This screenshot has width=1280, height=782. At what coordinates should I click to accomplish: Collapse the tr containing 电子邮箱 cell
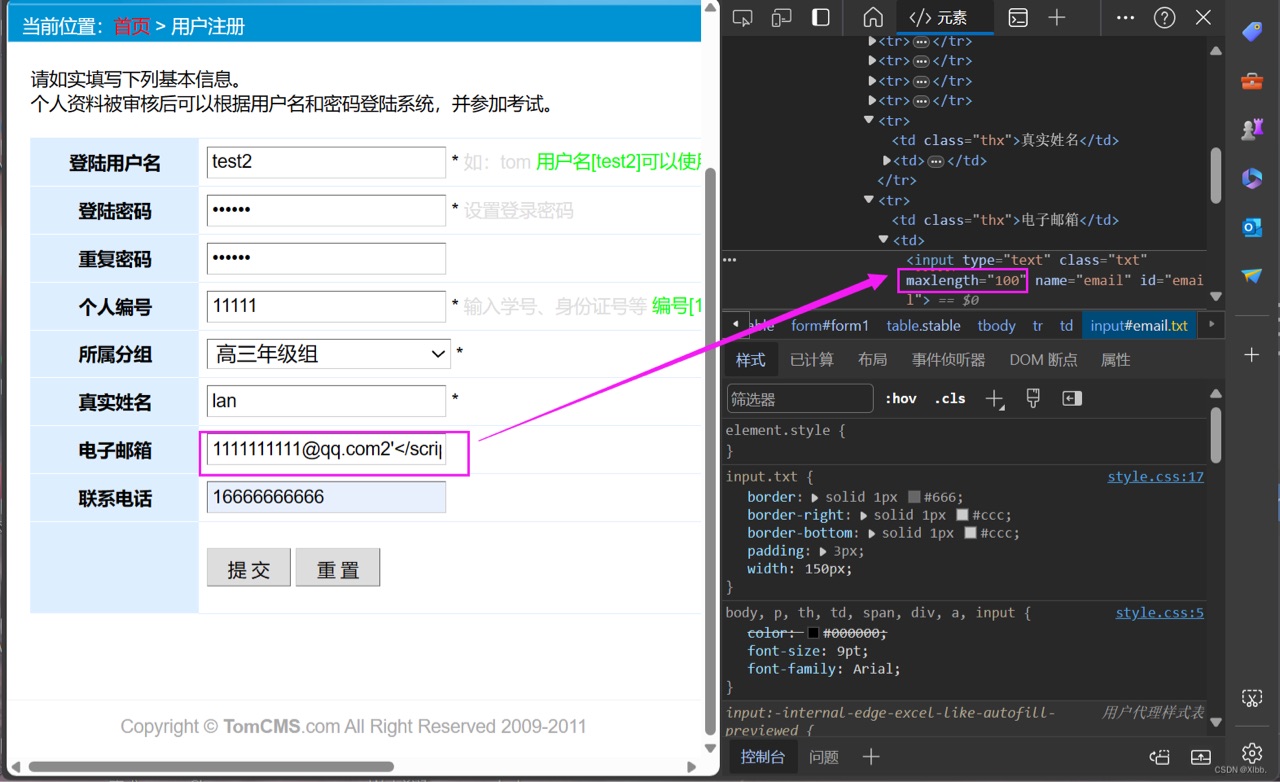pos(869,200)
